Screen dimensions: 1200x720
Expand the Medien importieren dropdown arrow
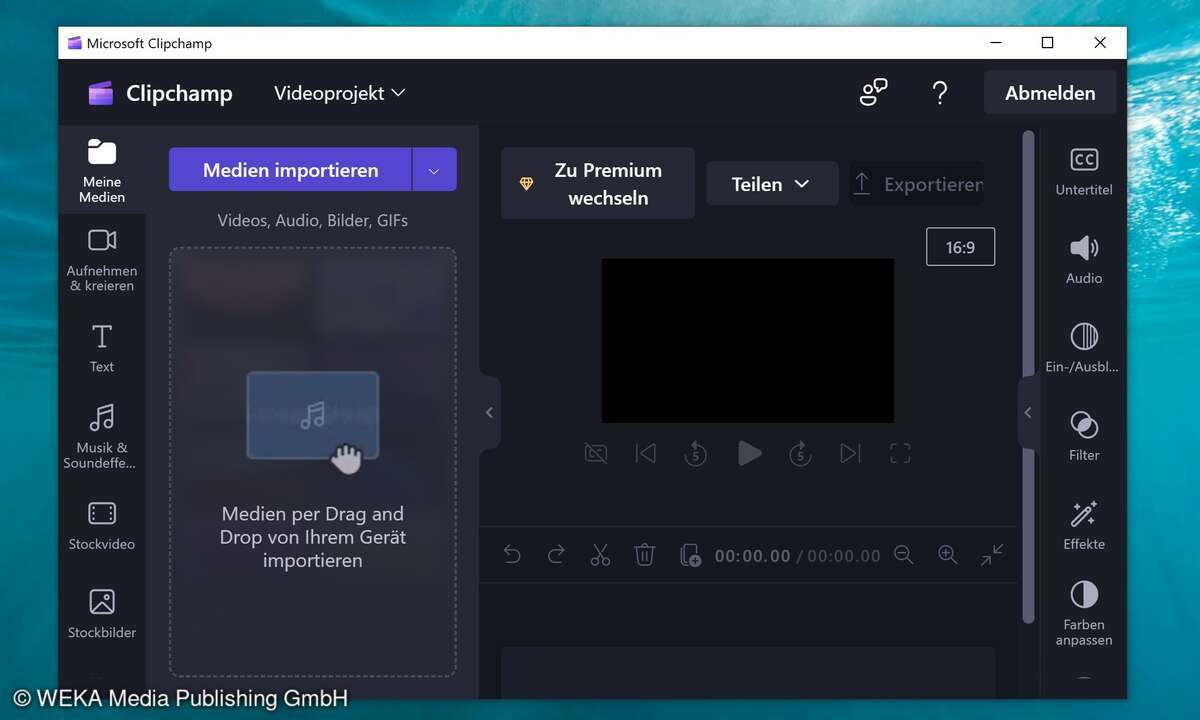point(434,170)
